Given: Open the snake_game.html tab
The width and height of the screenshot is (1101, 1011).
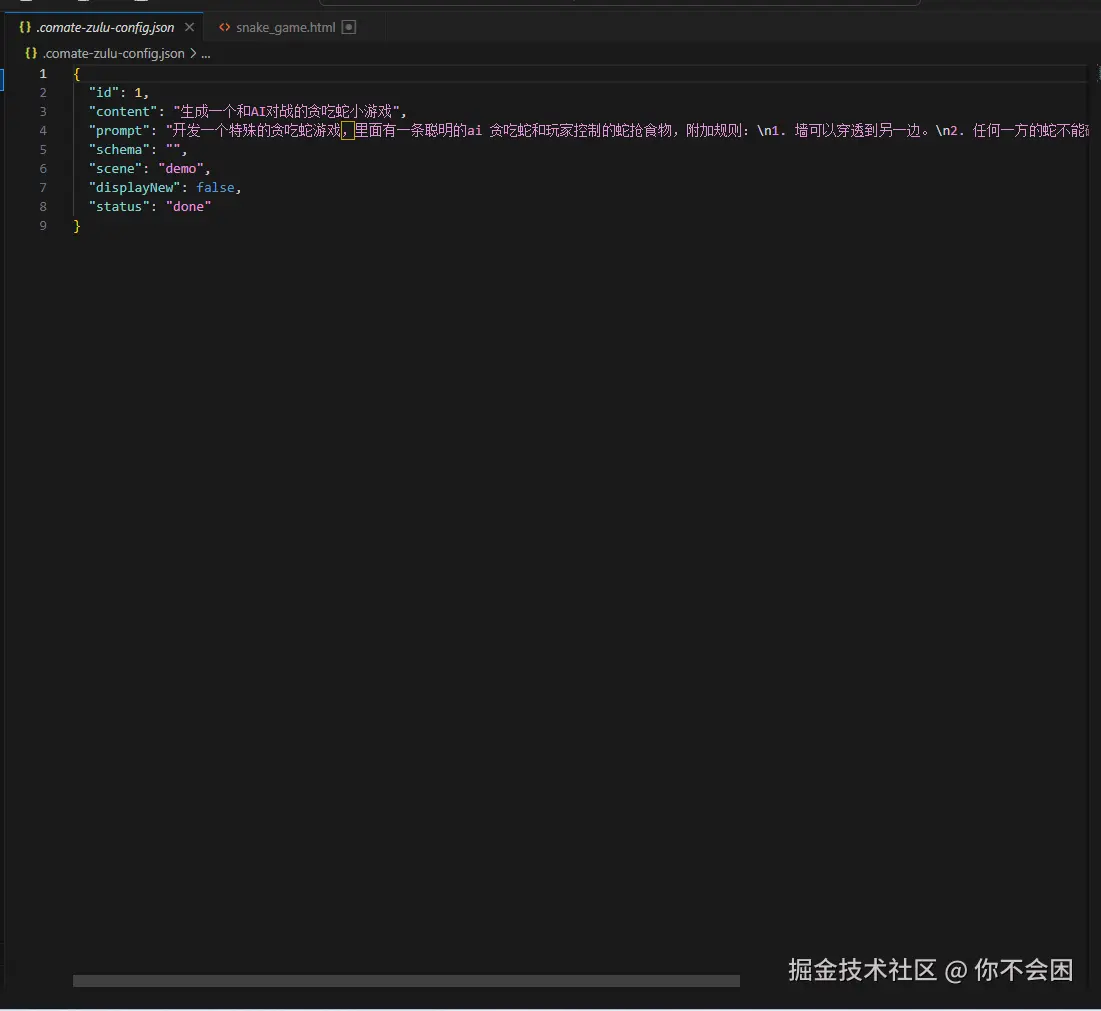Looking at the screenshot, I should click(x=285, y=27).
